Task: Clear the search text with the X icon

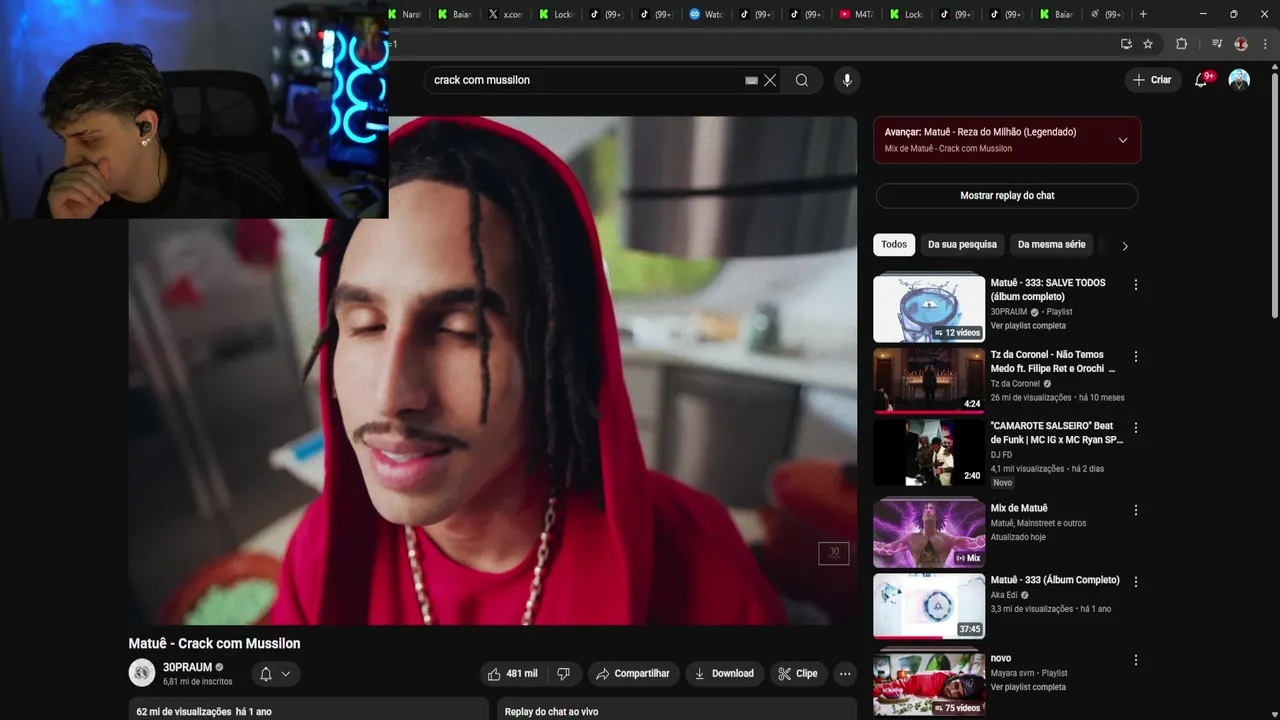Action: [770, 80]
